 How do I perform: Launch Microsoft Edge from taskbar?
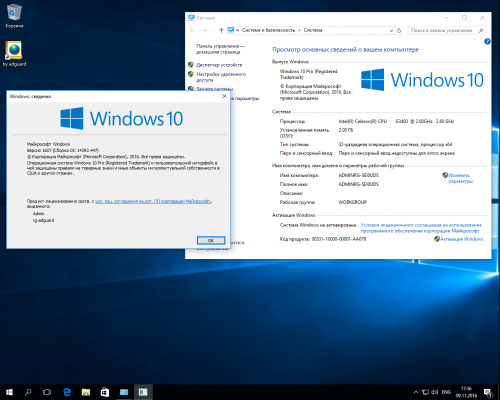[67, 392]
